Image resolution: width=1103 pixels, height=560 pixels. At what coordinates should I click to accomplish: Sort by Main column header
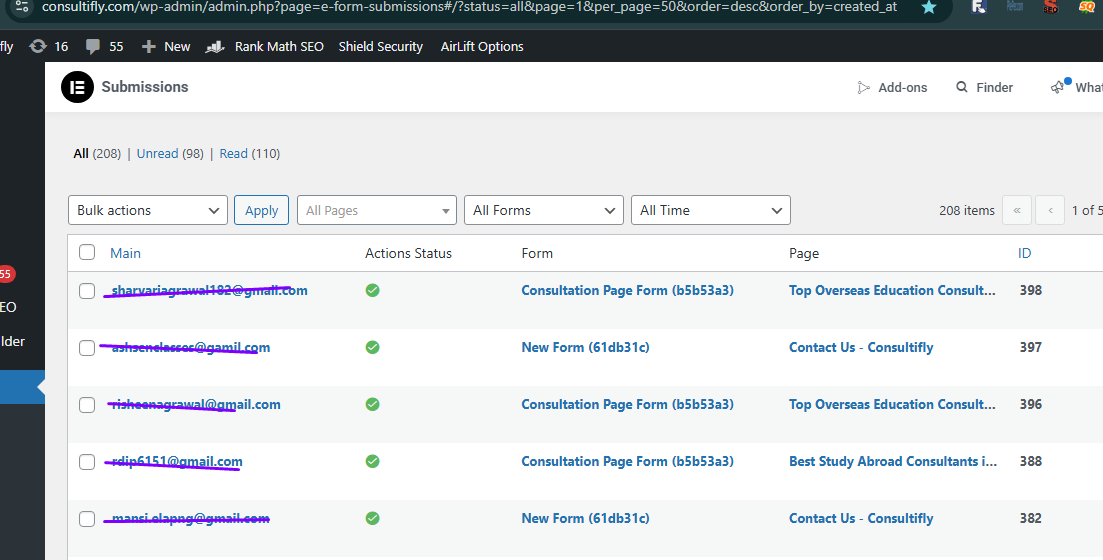[x=125, y=253]
